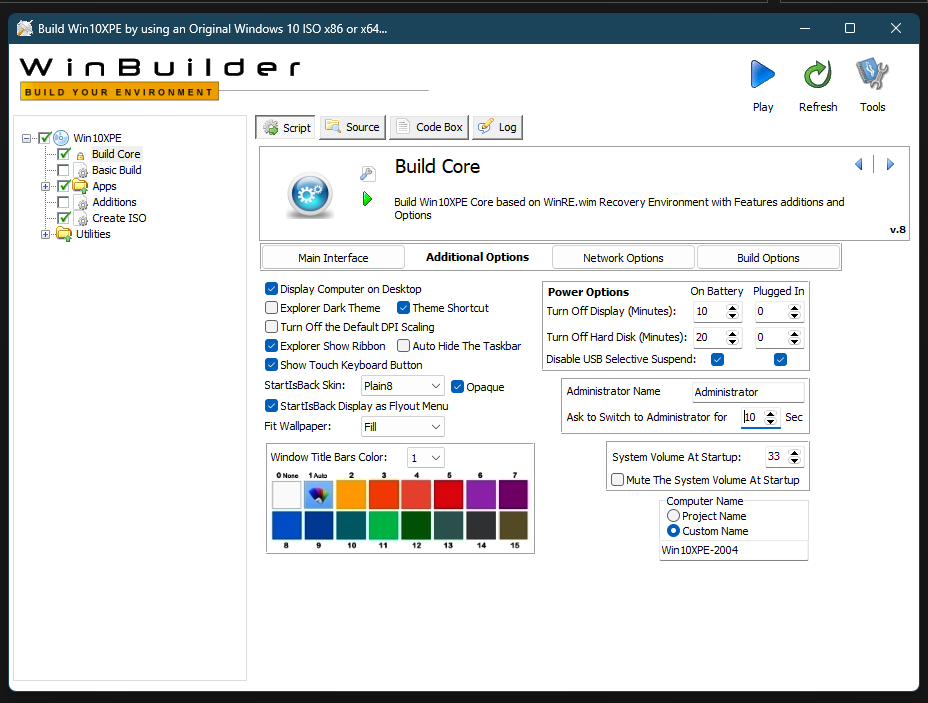
Task: Switch to Build Options tab
Action: click(768, 258)
